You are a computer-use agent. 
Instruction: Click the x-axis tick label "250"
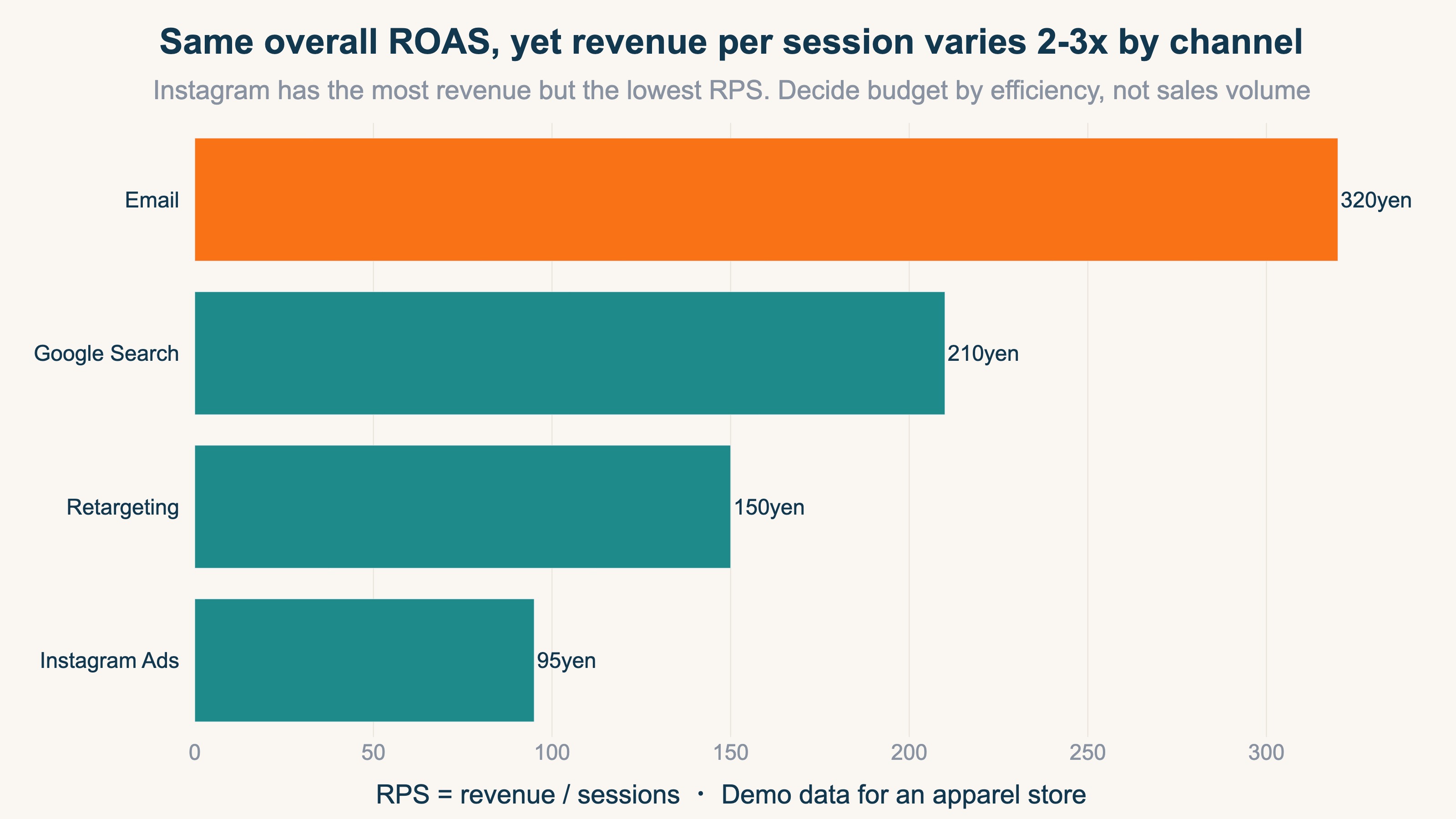pos(1087,753)
